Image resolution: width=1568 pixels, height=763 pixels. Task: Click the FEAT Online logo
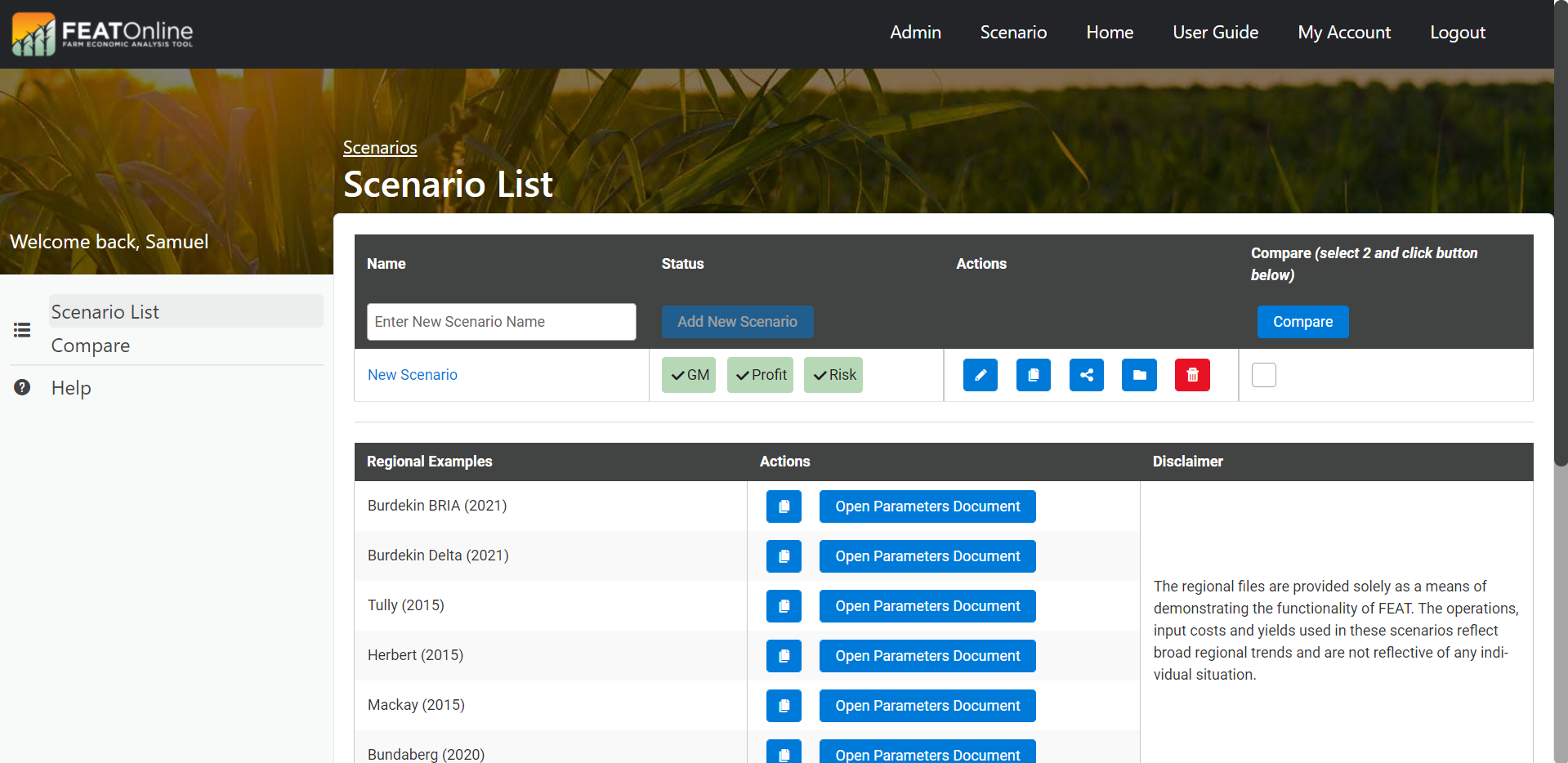[103, 33]
